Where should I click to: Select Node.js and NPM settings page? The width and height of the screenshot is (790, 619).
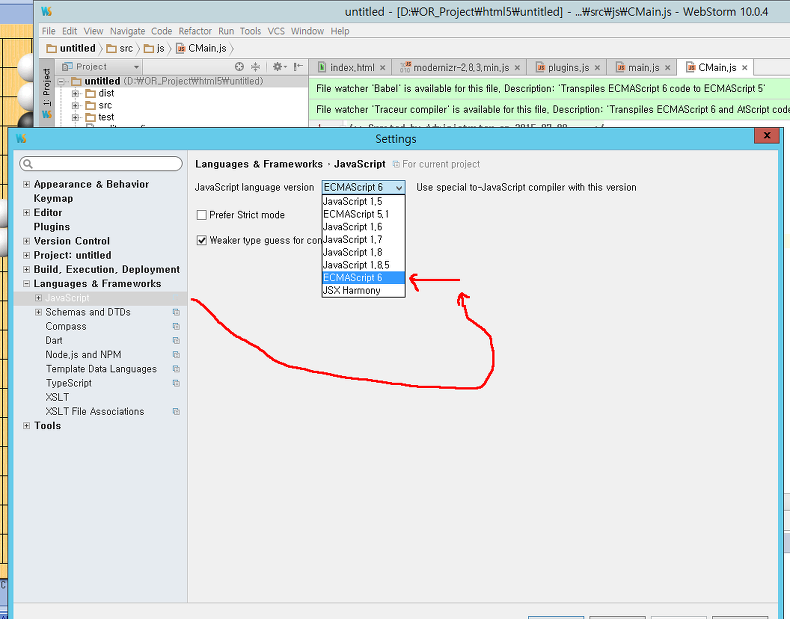83,355
